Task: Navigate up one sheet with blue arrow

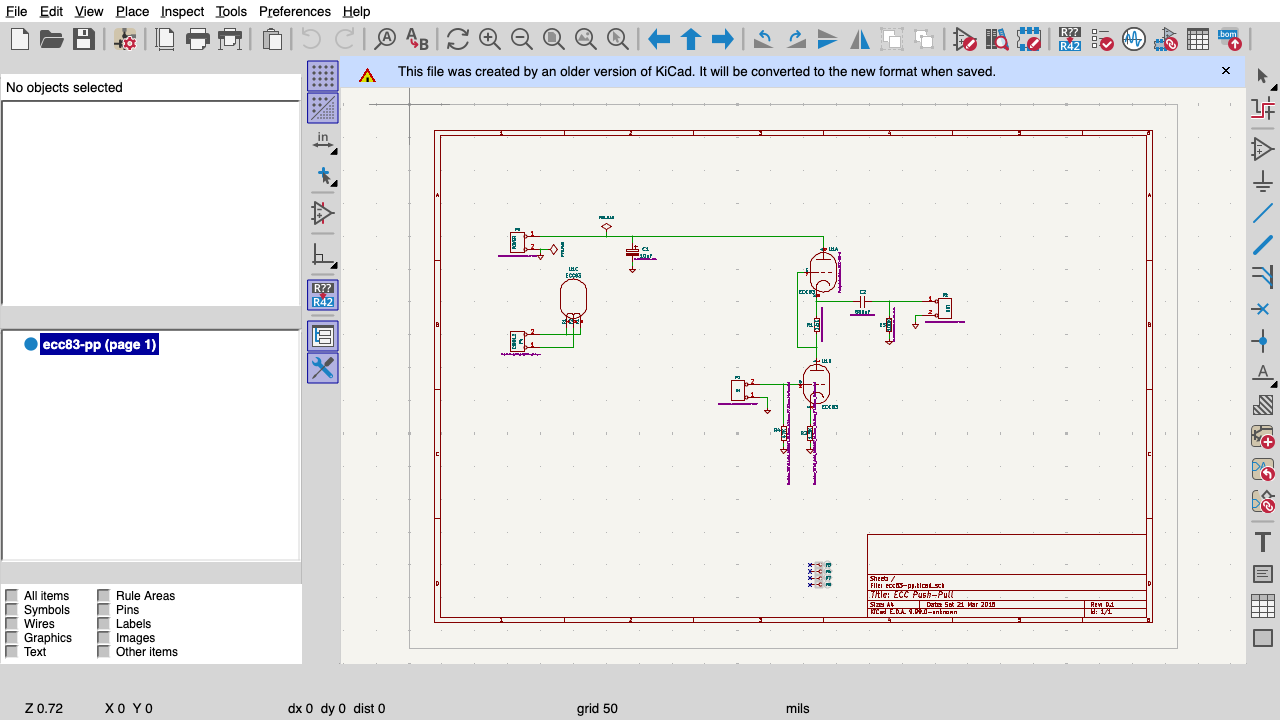Action: coord(691,39)
